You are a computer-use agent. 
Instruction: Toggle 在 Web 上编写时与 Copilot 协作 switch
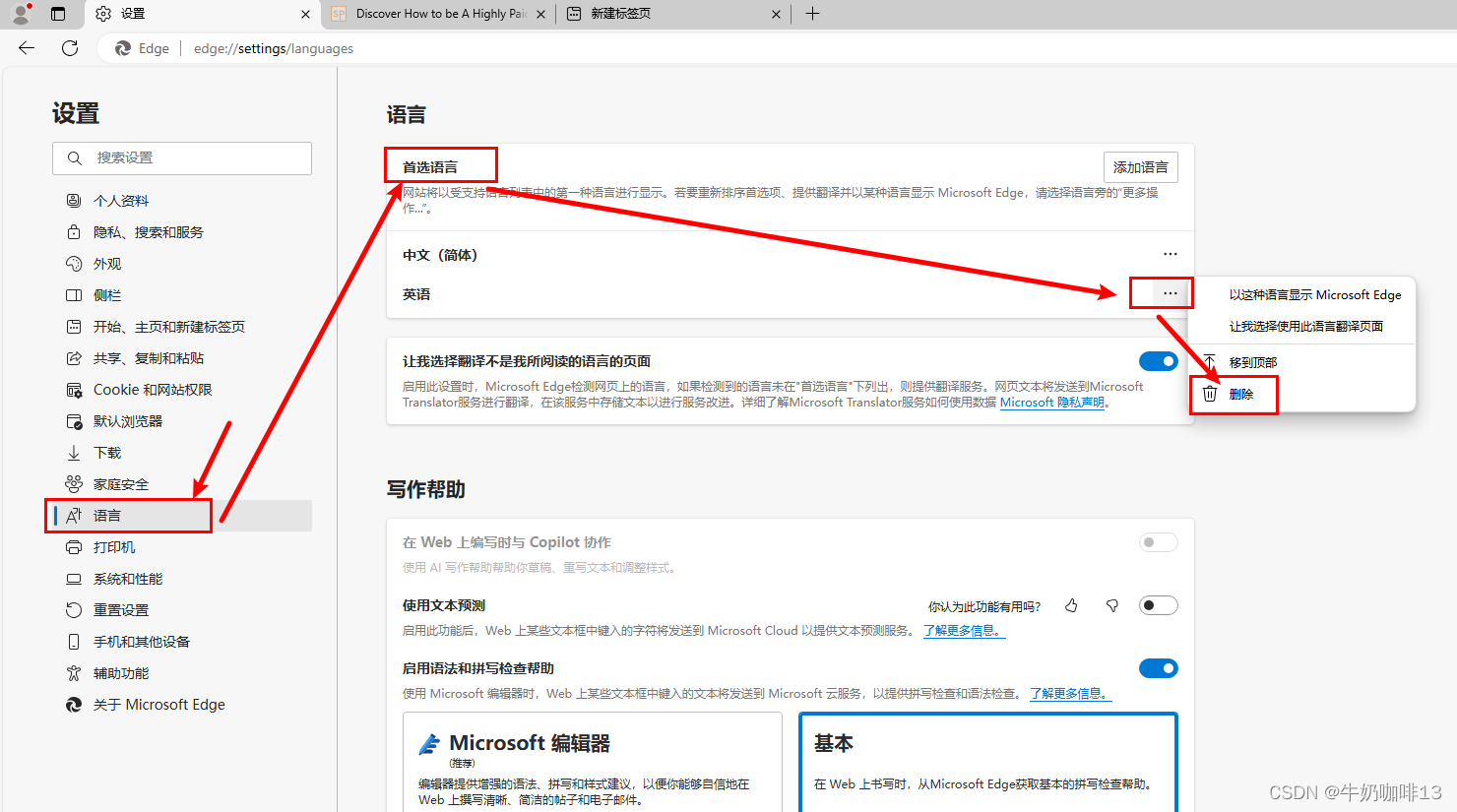click(x=1159, y=542)
